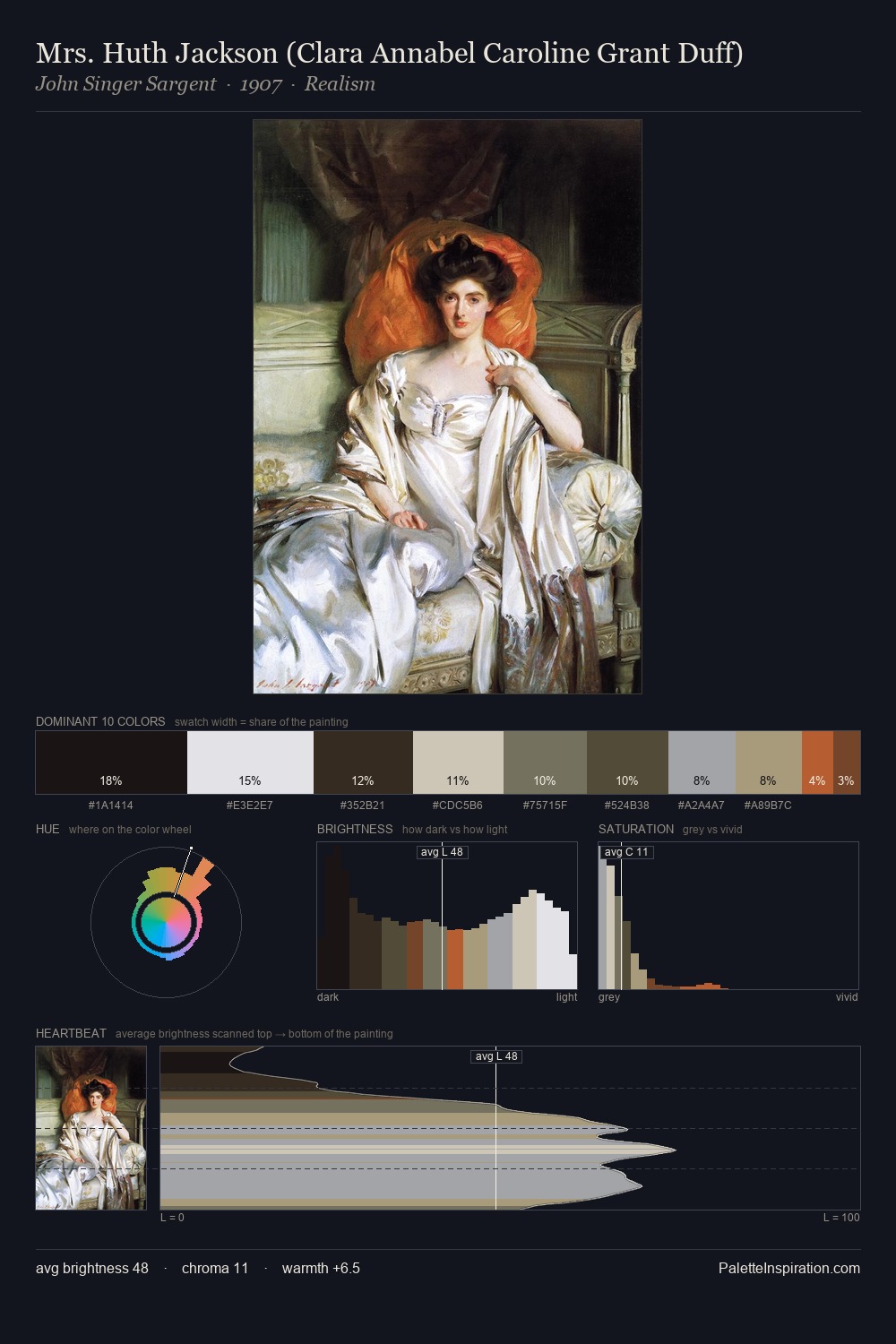Click the avg L 48 label in Heartbeat chart
The width and height of the screenshot is (896, 1344).
tap(496, 1056)
